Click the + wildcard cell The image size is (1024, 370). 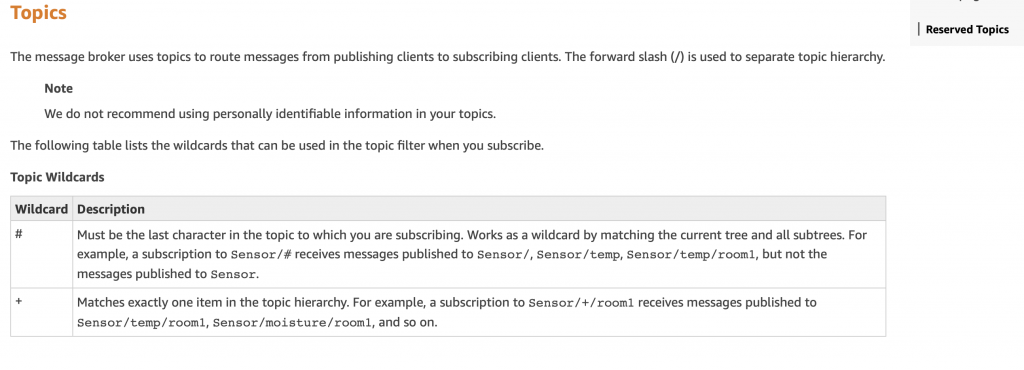pyautogui.click(x=41, y=313)
